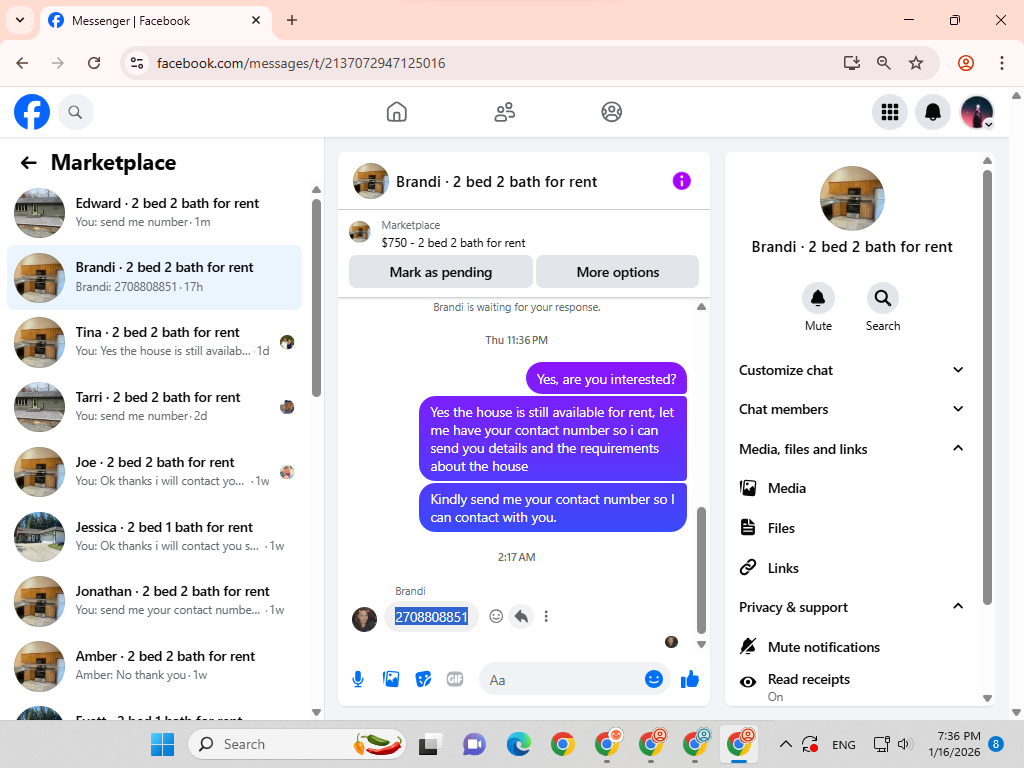Click the large listing photo in details panel
This screenshot has width=1024, height=768.
(x=852, y=199)
